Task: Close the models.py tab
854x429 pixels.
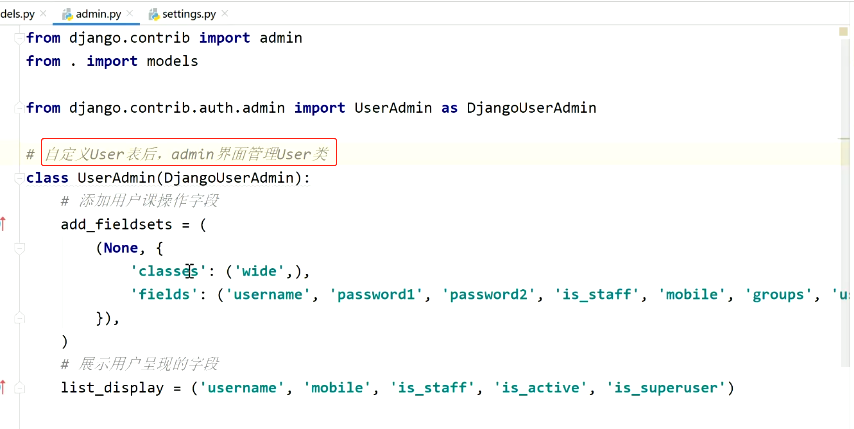Action: [44, 14]
